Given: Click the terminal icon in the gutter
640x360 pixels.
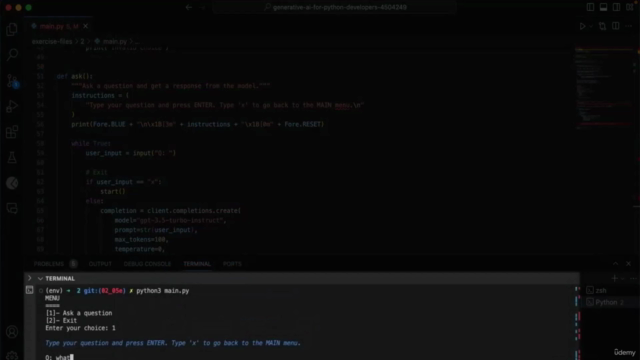Looking at the screenshot, I should coord(29,290).
